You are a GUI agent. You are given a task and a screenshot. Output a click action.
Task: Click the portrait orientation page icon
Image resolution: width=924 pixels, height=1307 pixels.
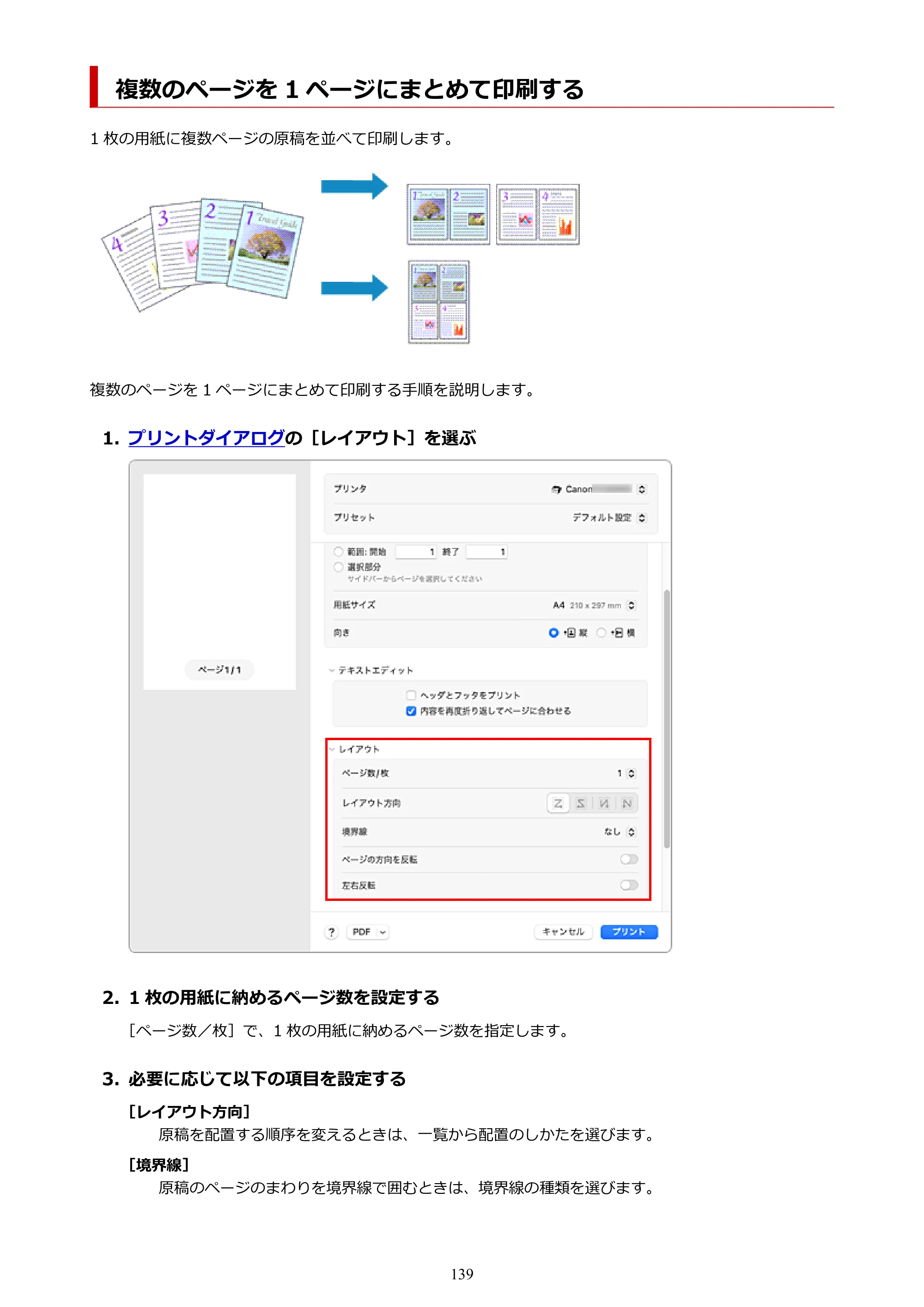click(571, 633)
